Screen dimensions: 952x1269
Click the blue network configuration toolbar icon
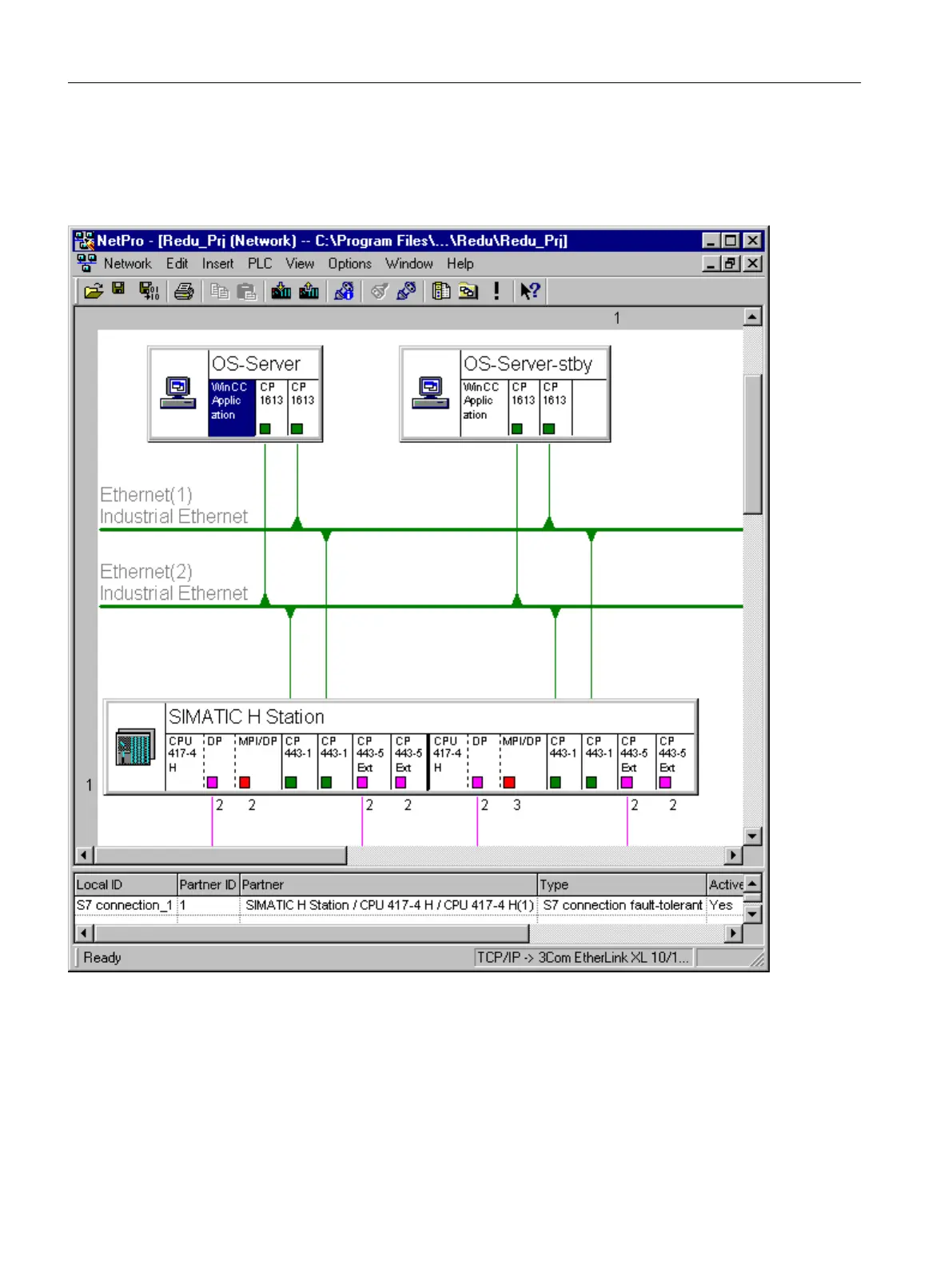345,291
